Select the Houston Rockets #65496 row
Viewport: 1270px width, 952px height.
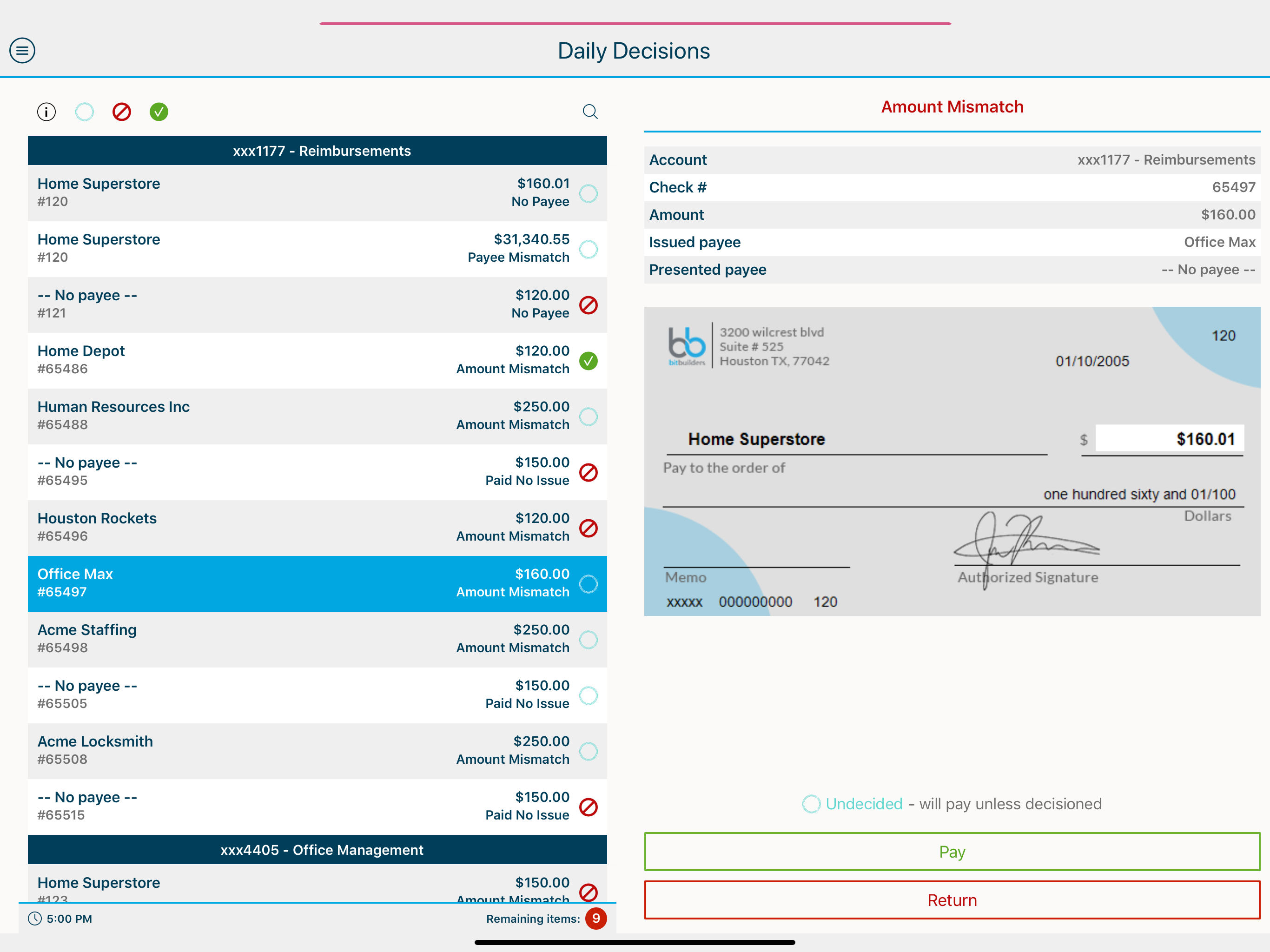[317, 528]
